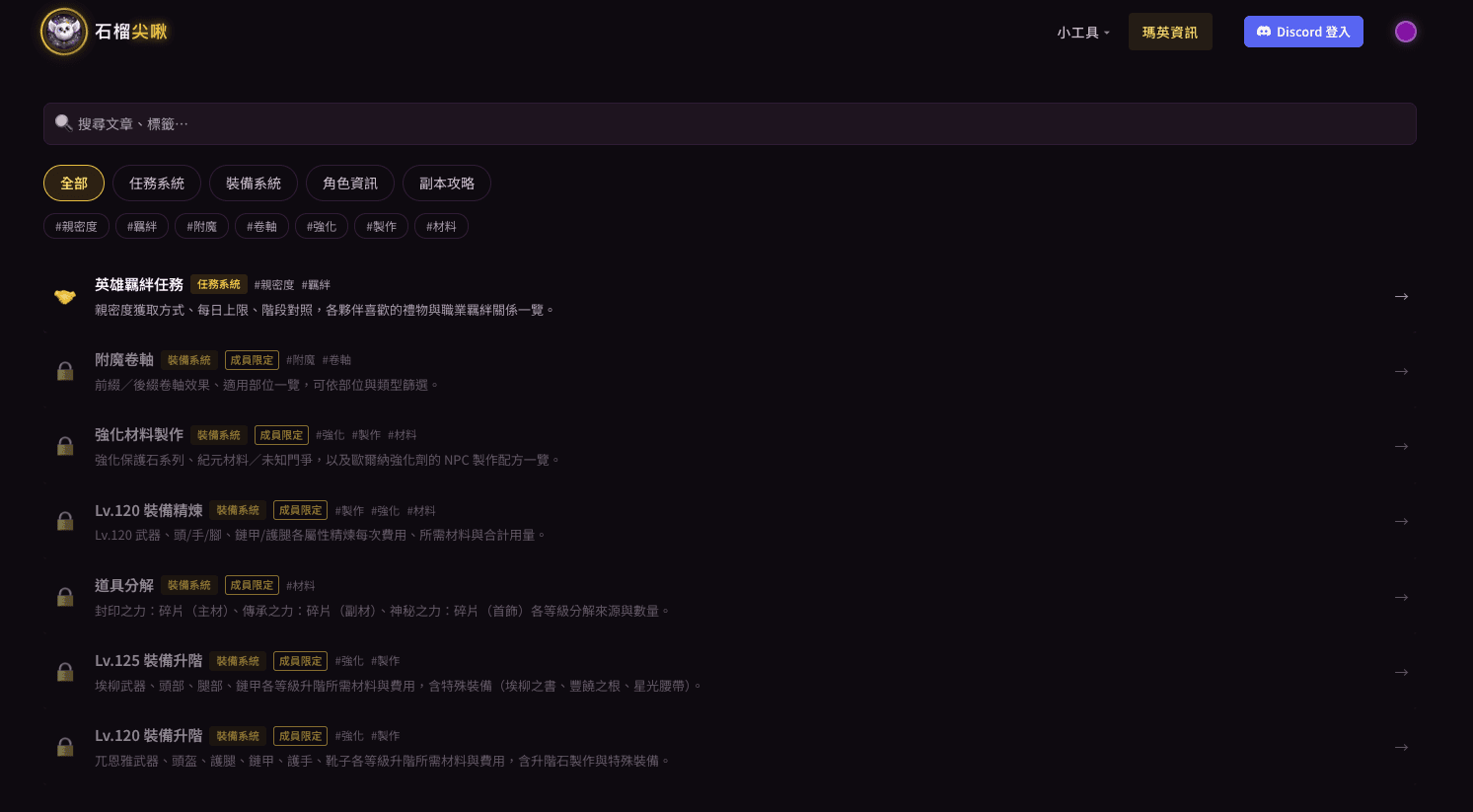Image resolution: width=1473 pixels, height=812 pixels.
Task: Select the 副本攻略 category filter
Action: pos(447,183)
